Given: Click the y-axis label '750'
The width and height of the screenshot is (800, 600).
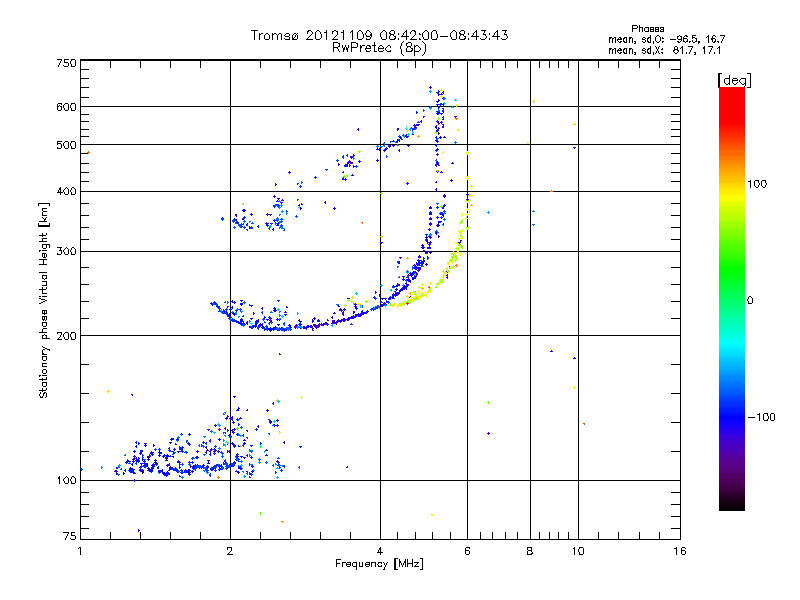Looking at the screenshot, I should 66,63.
